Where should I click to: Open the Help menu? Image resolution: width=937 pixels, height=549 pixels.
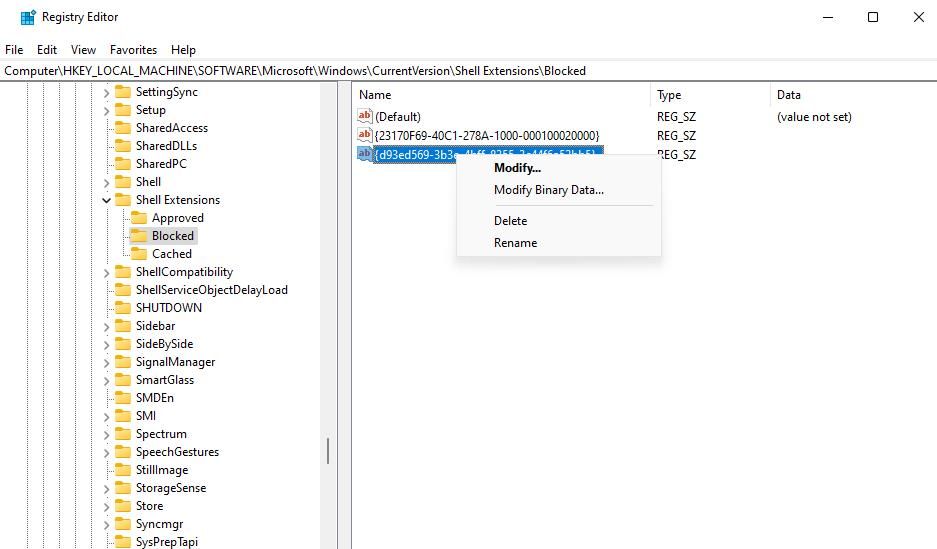183,50
